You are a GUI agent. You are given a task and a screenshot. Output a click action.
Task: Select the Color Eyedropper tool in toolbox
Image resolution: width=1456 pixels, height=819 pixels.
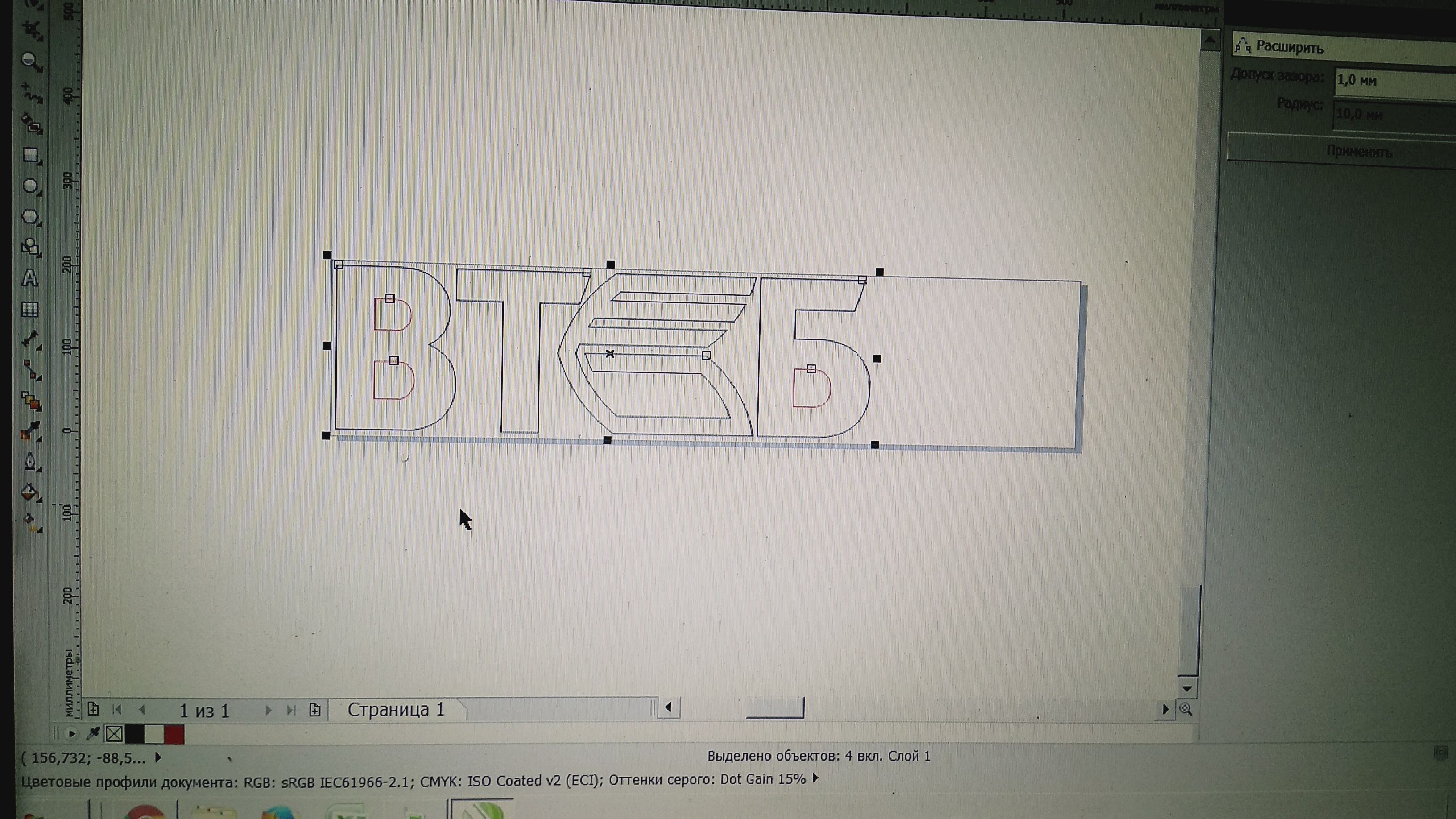click(x=30, y=432)
